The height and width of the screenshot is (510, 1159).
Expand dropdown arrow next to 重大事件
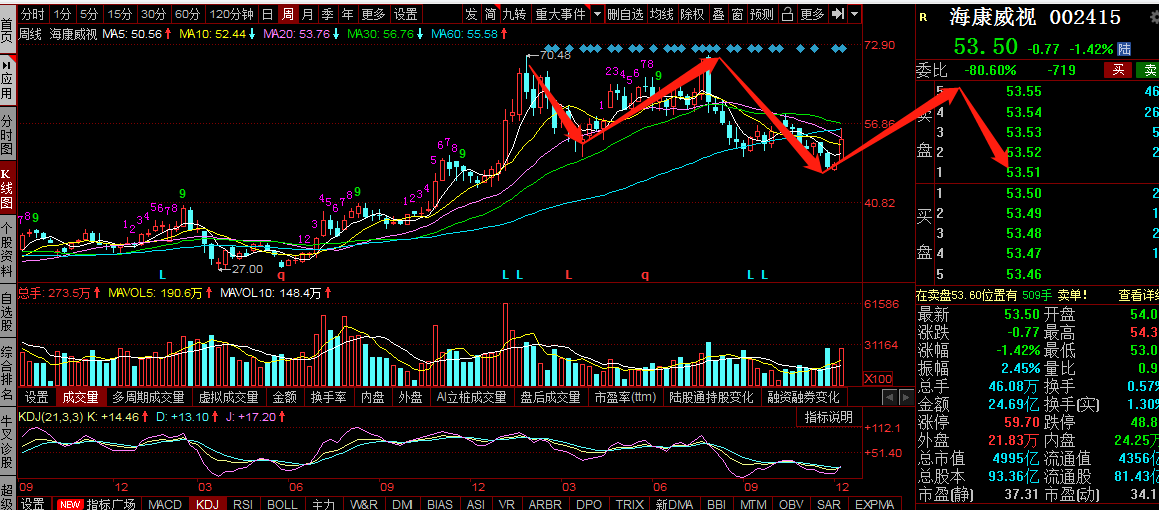(597, 13)
